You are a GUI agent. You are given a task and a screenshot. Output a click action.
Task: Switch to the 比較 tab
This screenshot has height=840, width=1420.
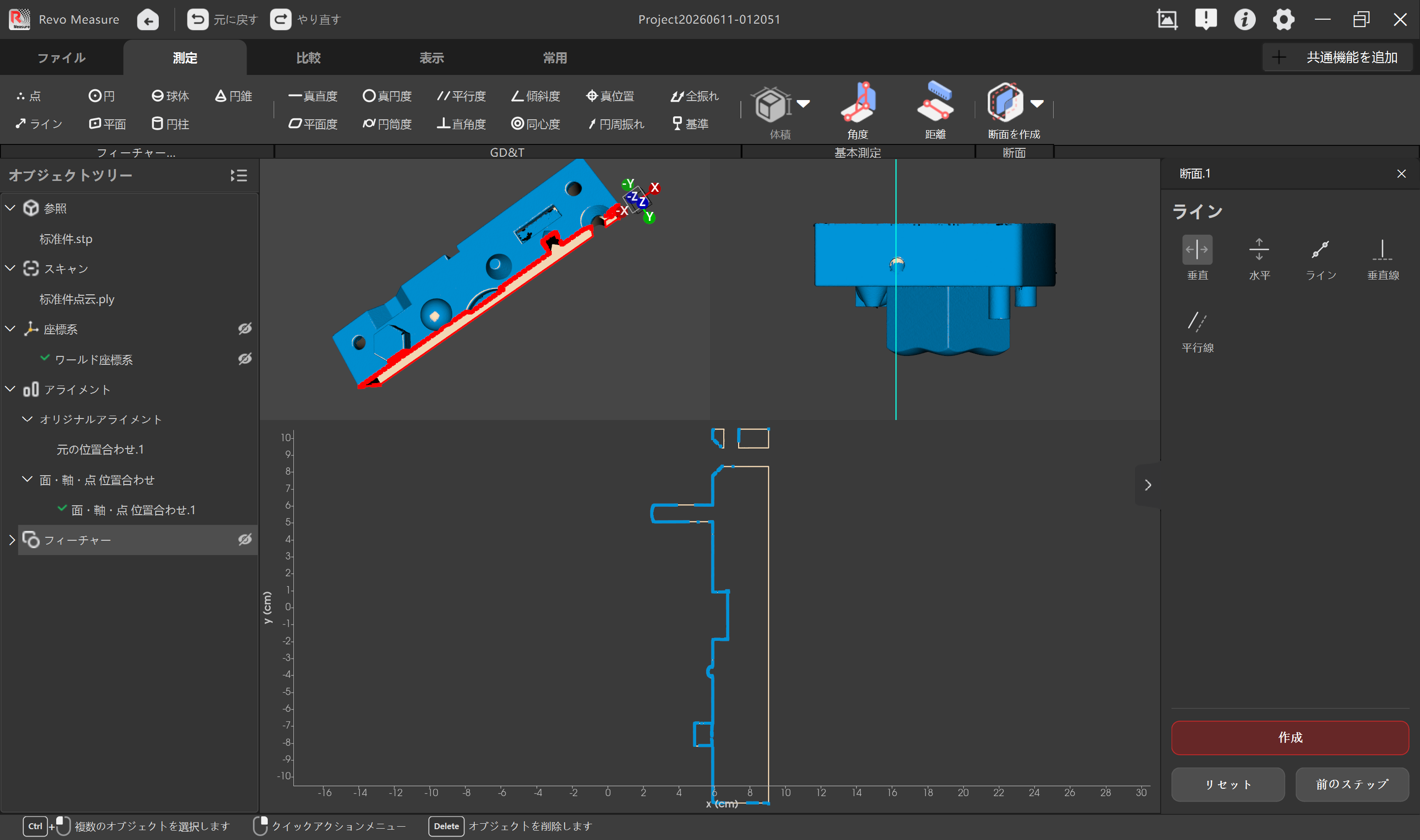tap(309, 58)
